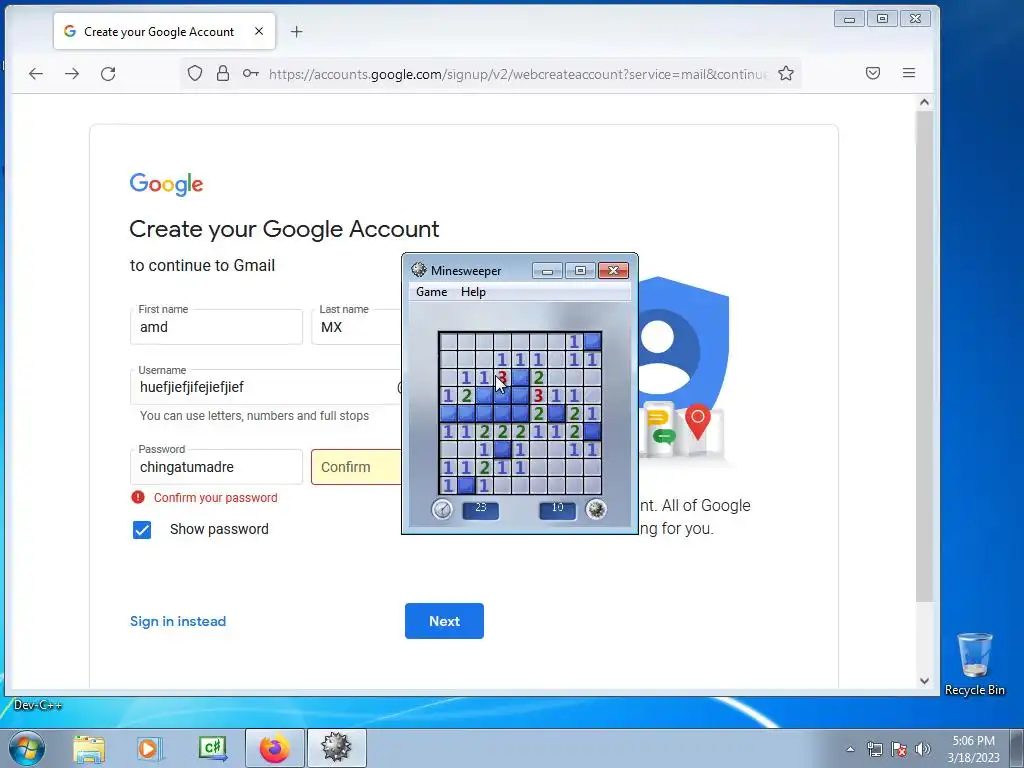1024x768 pixels.
Task: Reload the current Firefox page
Action: click(108, 74)
